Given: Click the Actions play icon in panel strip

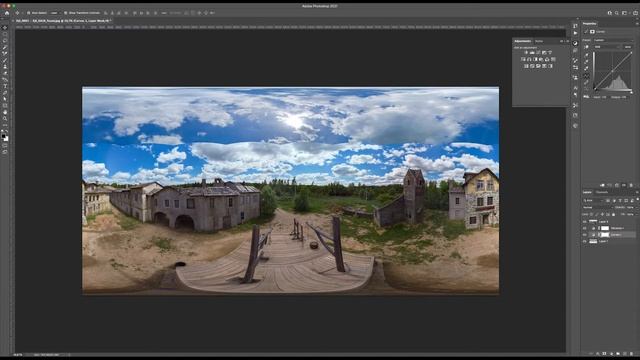Looking at the screenshot, I should click(x=575, y=33).
